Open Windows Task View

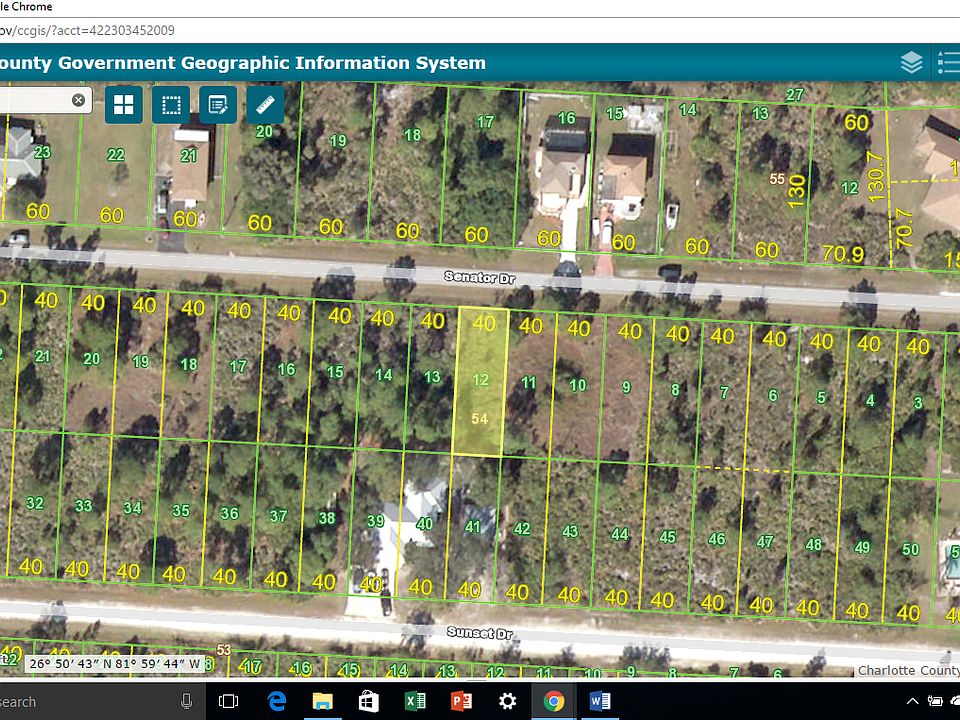coord(228,702)
